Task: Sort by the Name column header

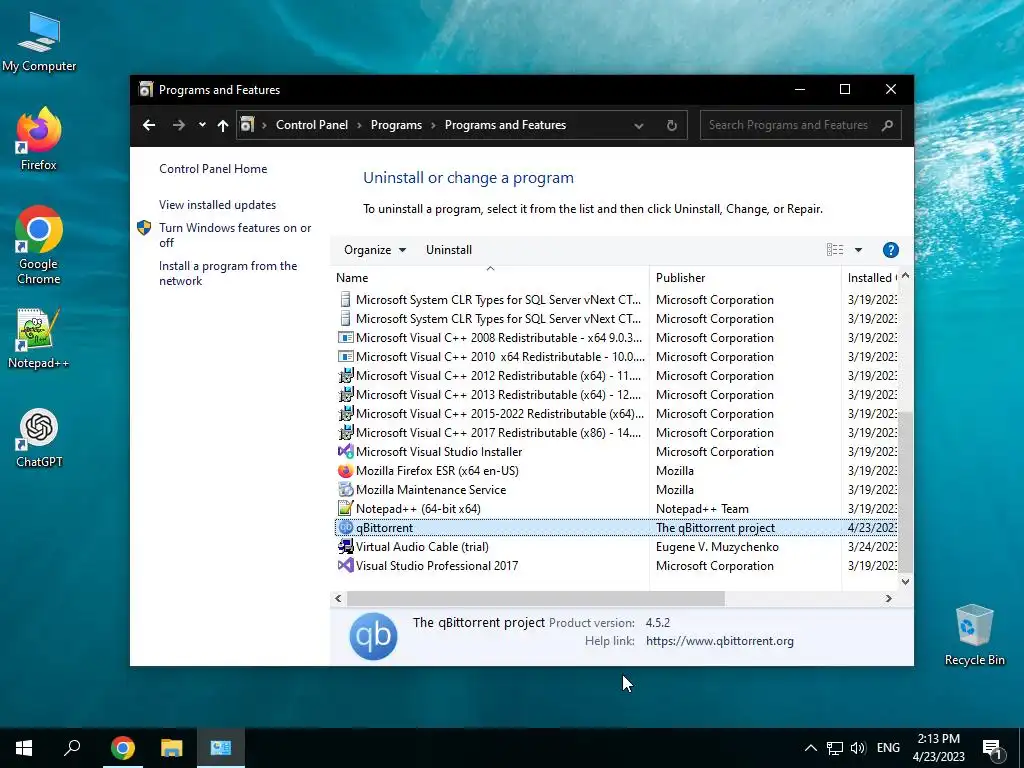Action: (490, 278)
